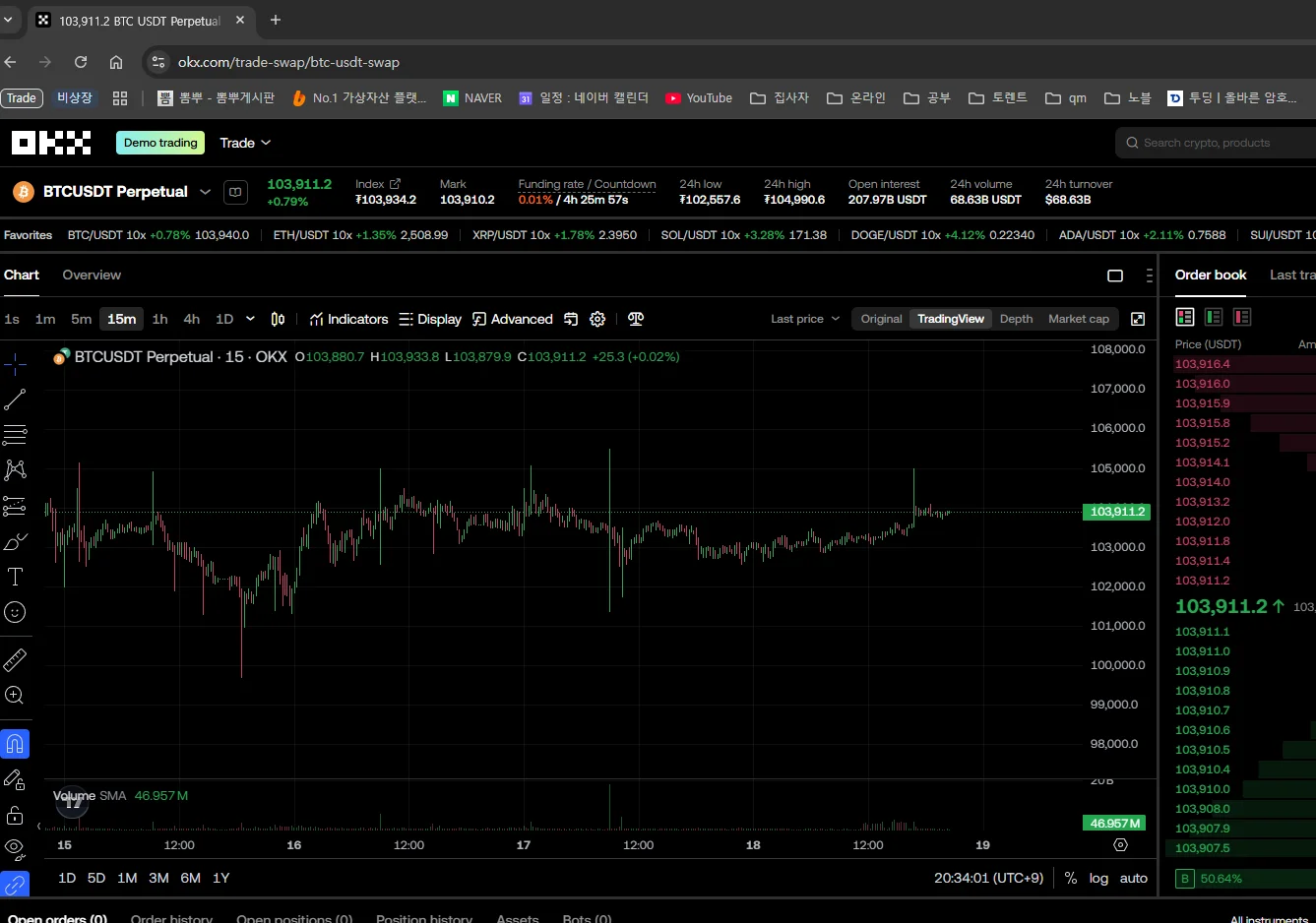Select the trend line drawing tool
This screenshot has height=923, width=1316.
click(x=15, y=400)
